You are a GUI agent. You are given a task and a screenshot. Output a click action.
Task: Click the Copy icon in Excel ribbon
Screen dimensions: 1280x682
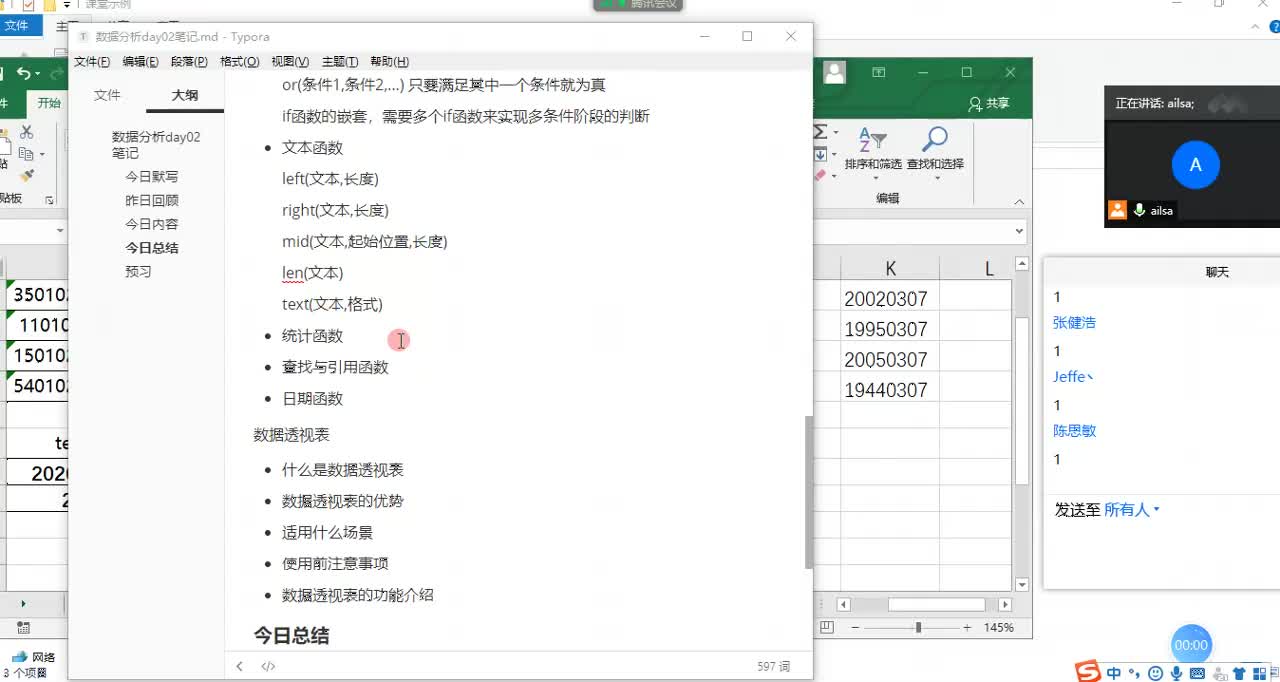[26, 154]
